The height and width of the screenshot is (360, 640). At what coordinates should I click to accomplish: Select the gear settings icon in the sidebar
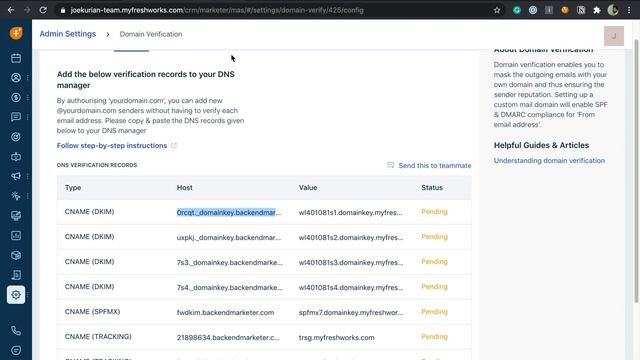[16, 295]
